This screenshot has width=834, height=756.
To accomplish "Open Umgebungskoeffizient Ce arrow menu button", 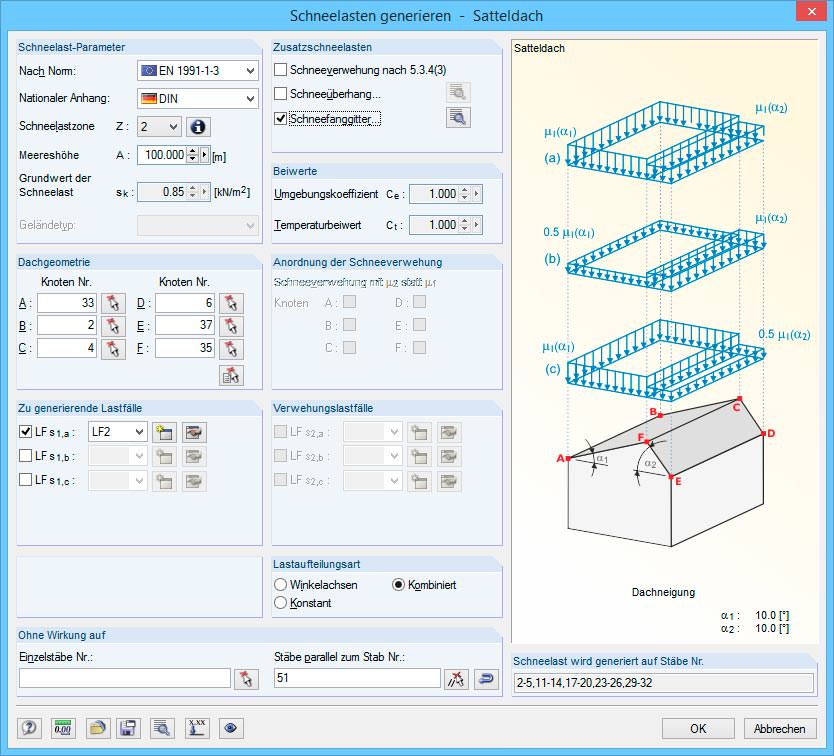I will click(x=477, y=194).
